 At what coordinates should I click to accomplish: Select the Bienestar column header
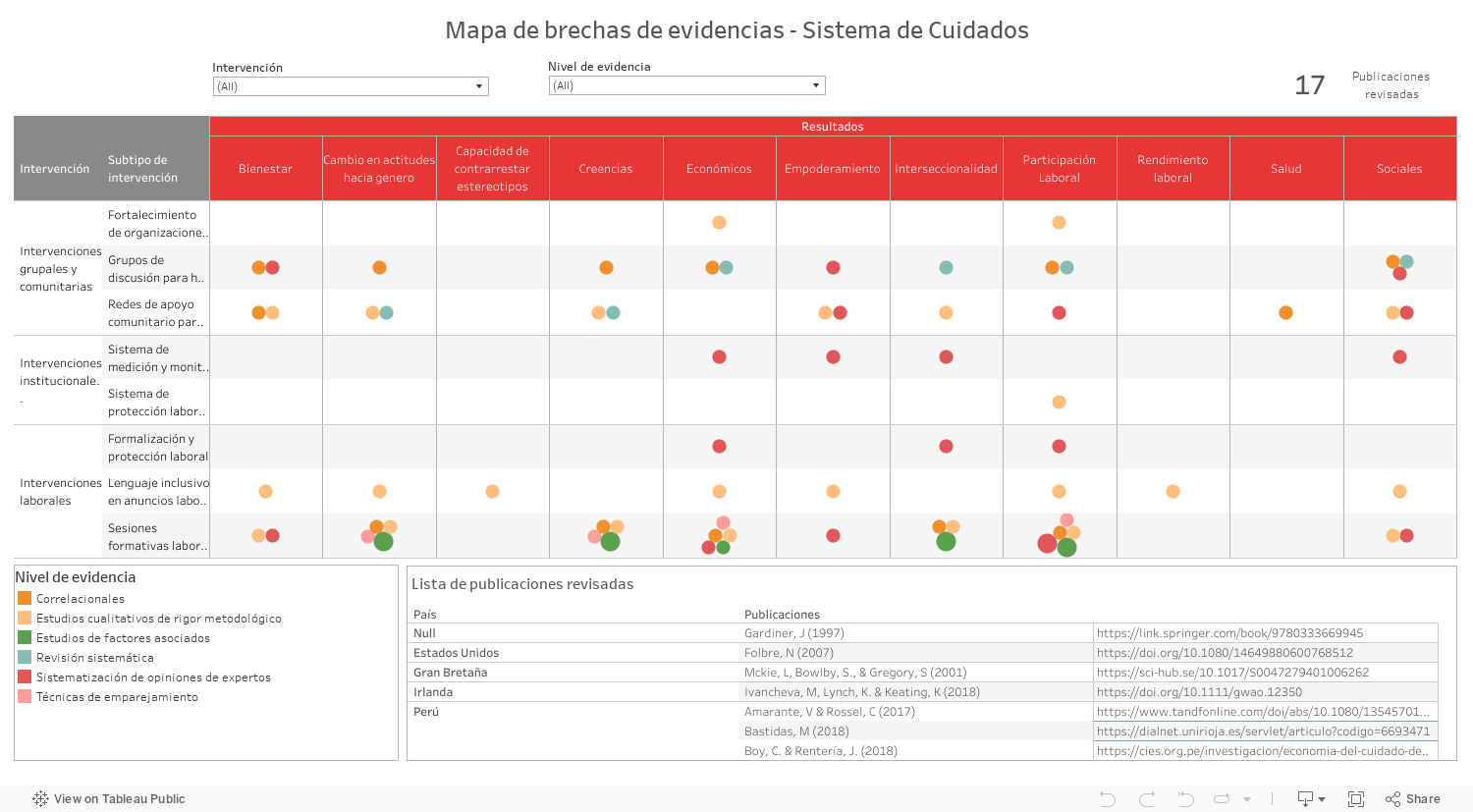(265, 169)
